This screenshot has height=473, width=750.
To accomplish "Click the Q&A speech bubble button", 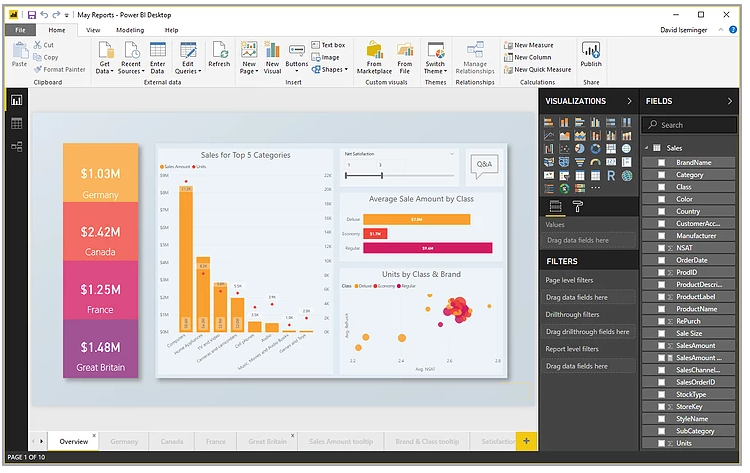I will pyautogui.click(x=484, y=165).
